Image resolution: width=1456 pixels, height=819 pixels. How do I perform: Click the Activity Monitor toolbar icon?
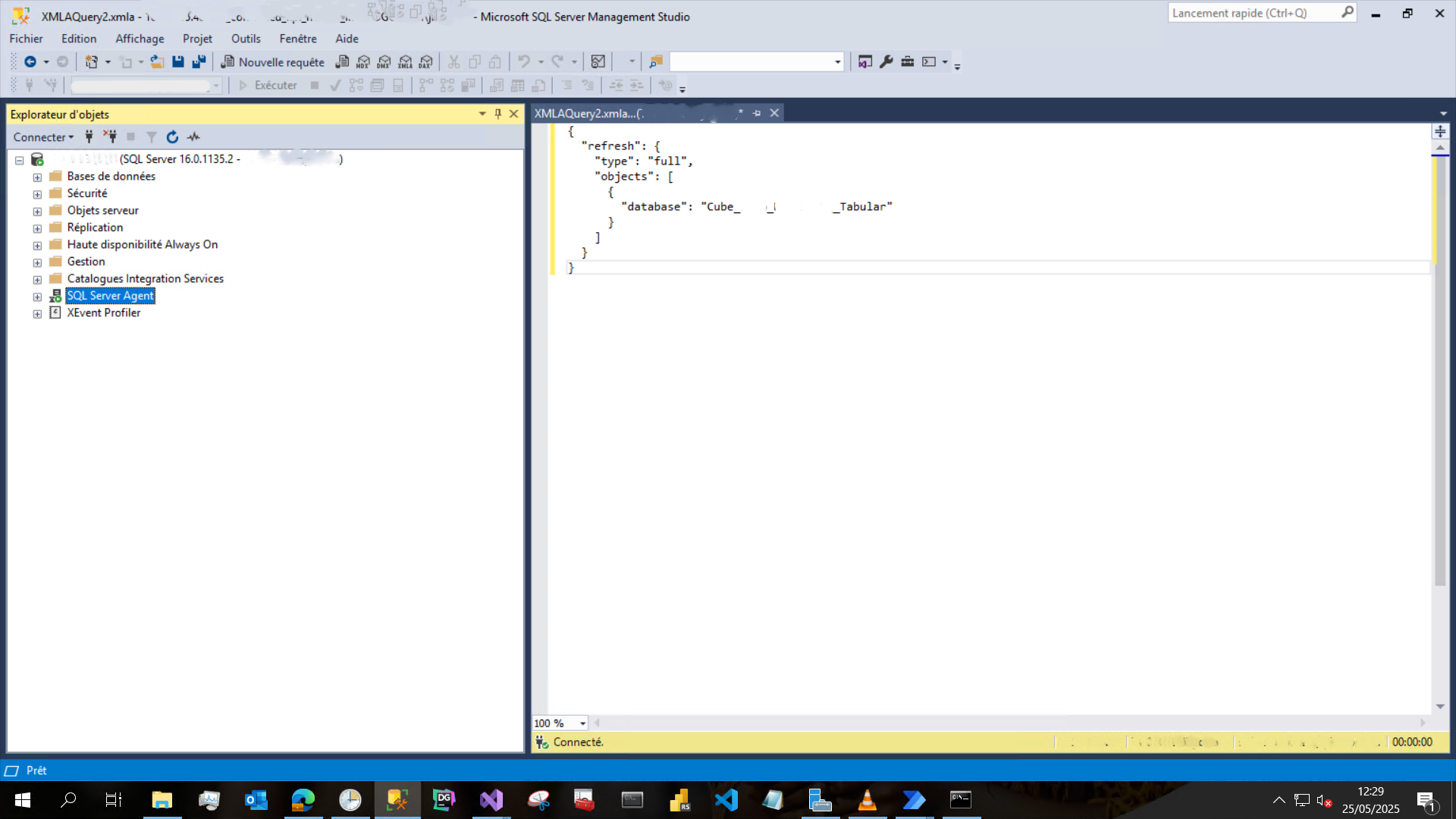pos(598,62)
